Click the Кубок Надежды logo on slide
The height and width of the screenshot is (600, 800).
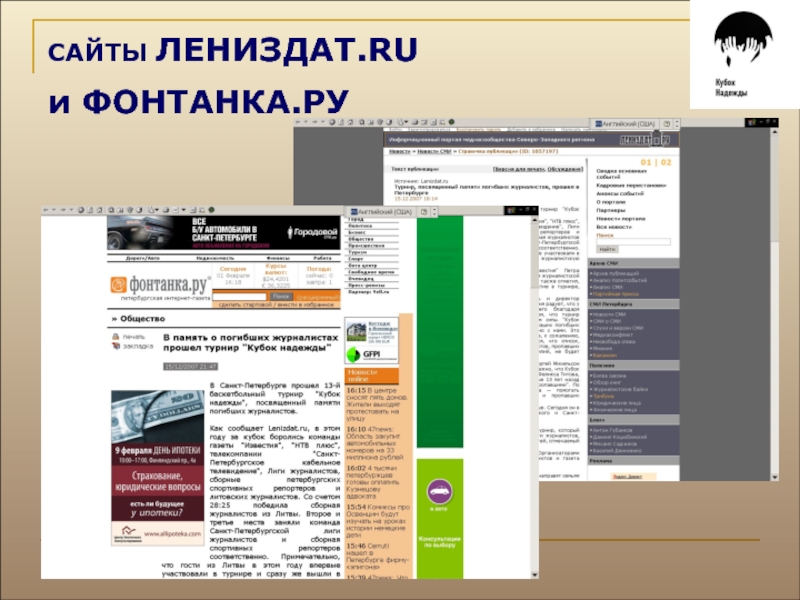click(x=743, y=54)
